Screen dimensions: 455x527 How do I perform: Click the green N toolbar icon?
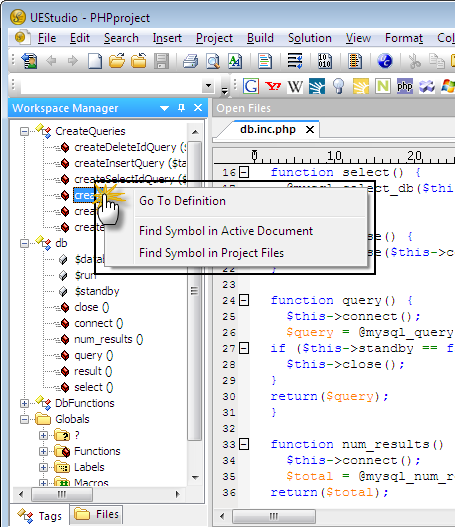[x=383, y=86]
